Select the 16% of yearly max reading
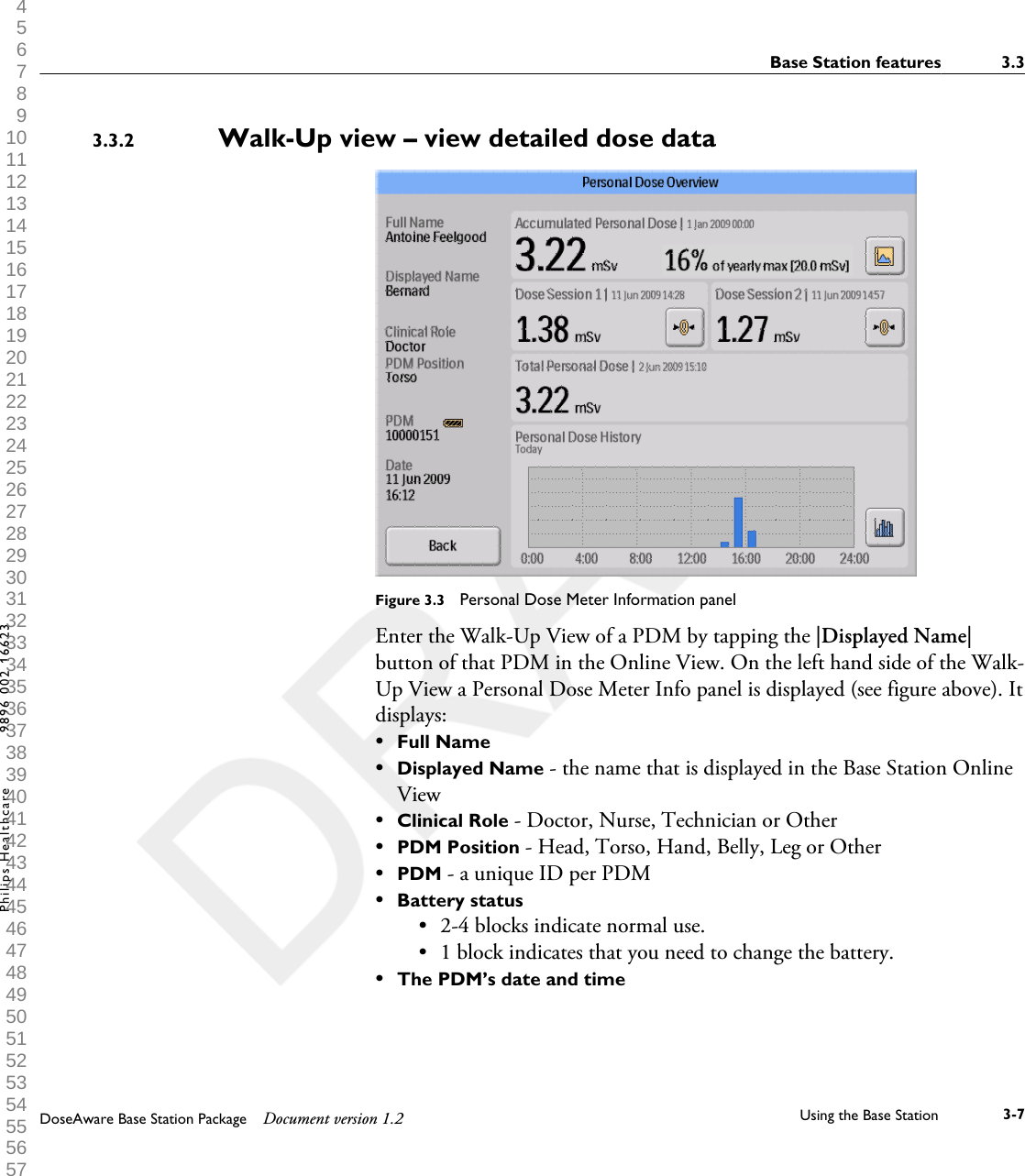The image size is (1025, 1176). coord(757,257)
